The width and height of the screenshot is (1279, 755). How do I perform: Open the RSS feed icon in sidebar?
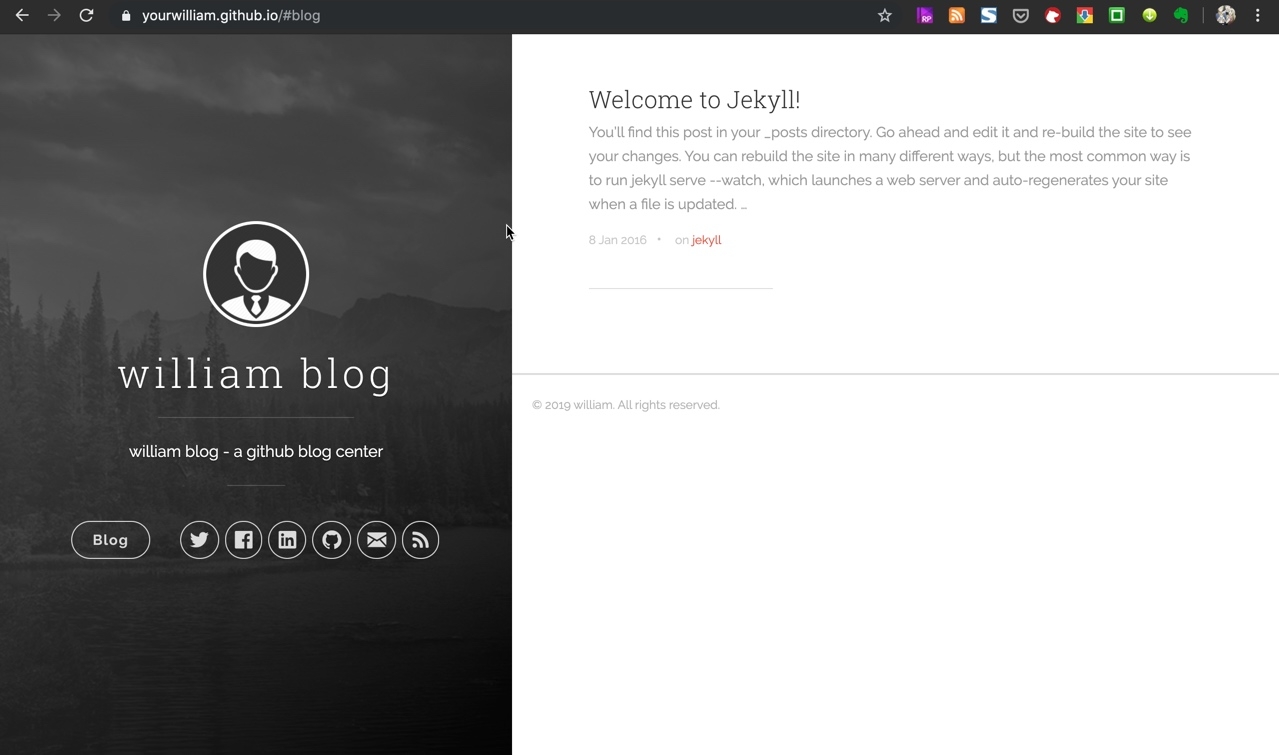coord(420,540)
